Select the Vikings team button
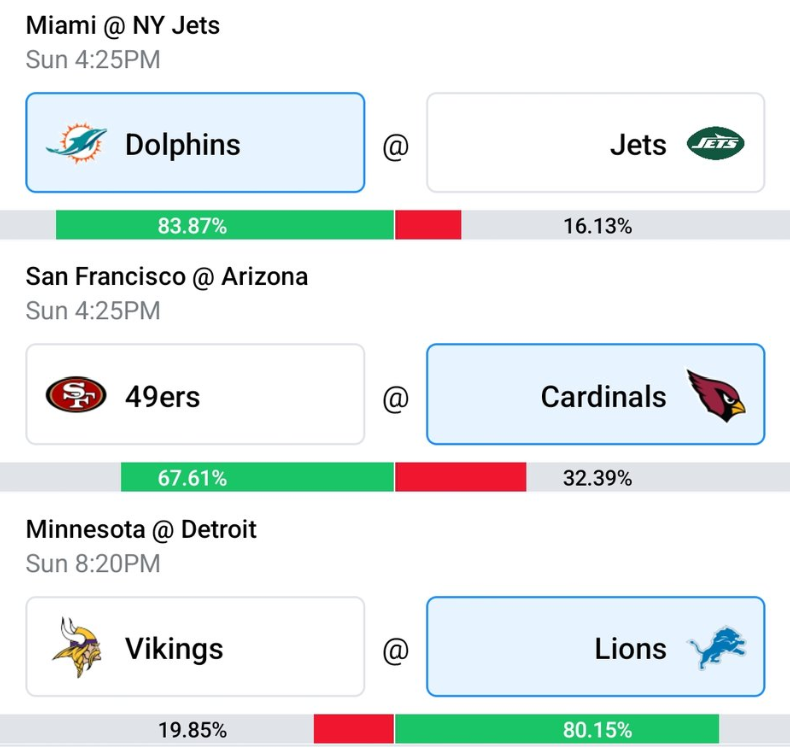This screenshot has width=790, height=754. click(195, 647)
